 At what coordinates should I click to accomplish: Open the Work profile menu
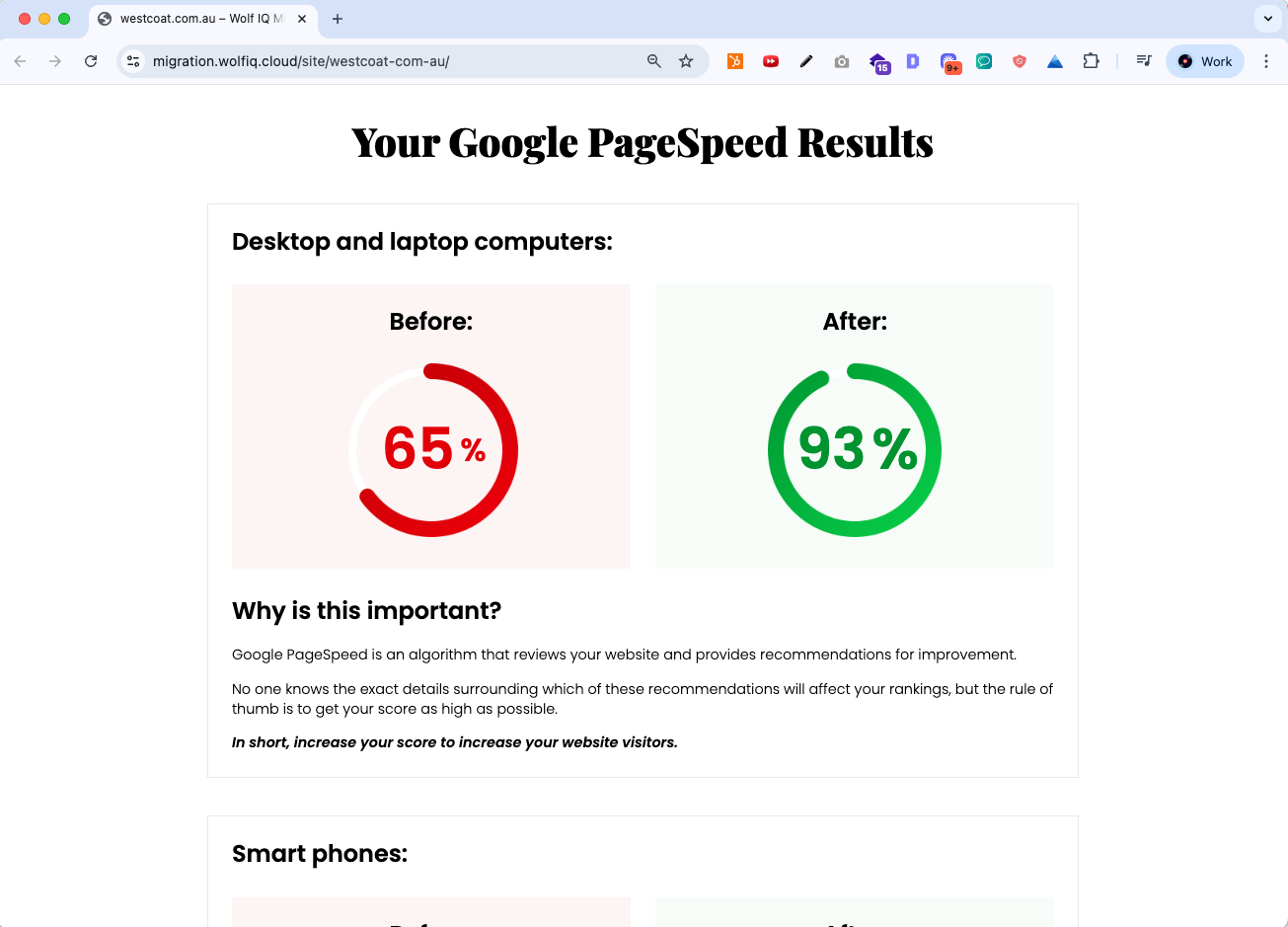click(x=1204, y=61)
